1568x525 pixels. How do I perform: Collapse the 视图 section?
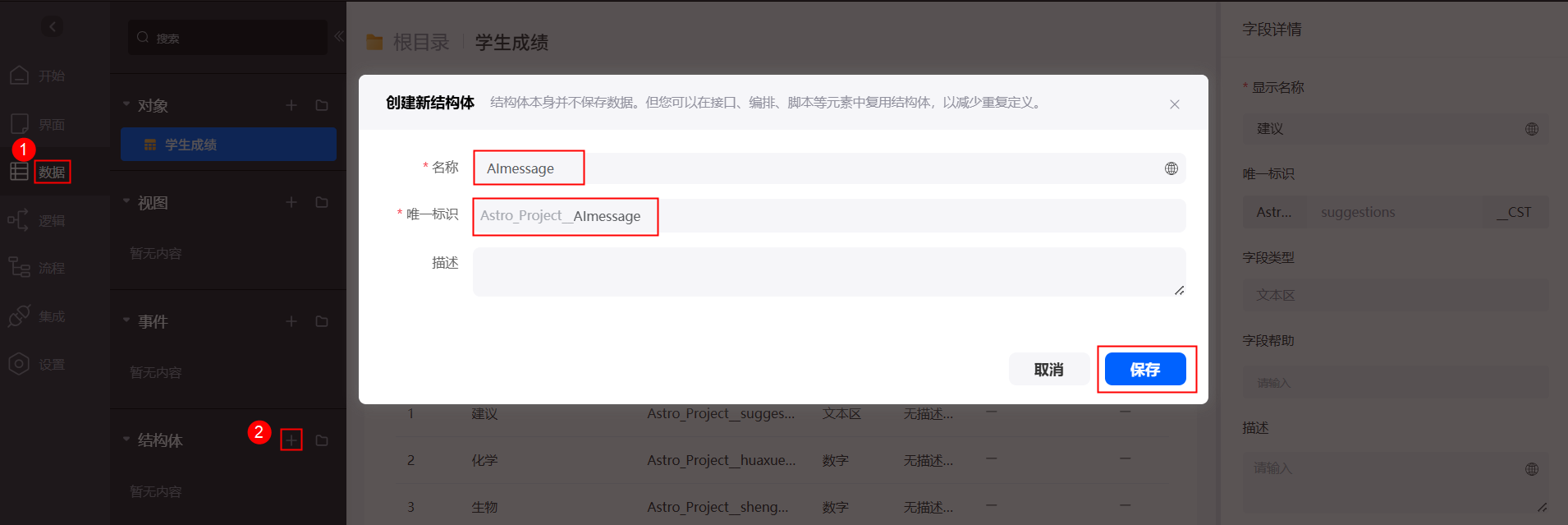126,201
